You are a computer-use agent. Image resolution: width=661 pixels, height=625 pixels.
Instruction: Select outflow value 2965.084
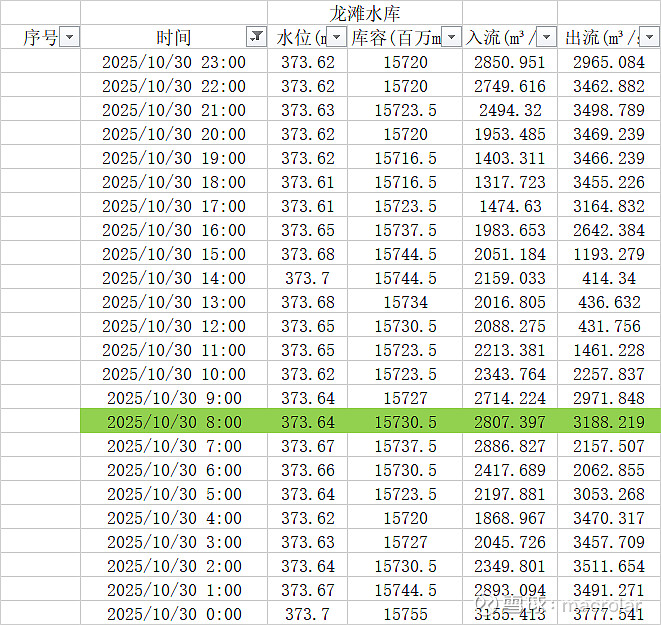click(609, 62)
